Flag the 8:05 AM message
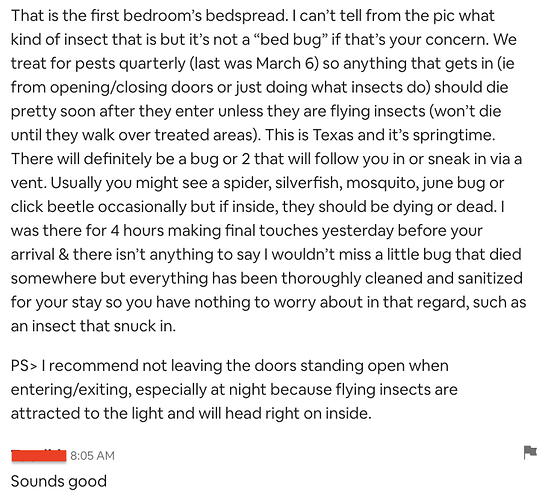The width and height of the screenshot is (550, 500). tap(530, 452)
